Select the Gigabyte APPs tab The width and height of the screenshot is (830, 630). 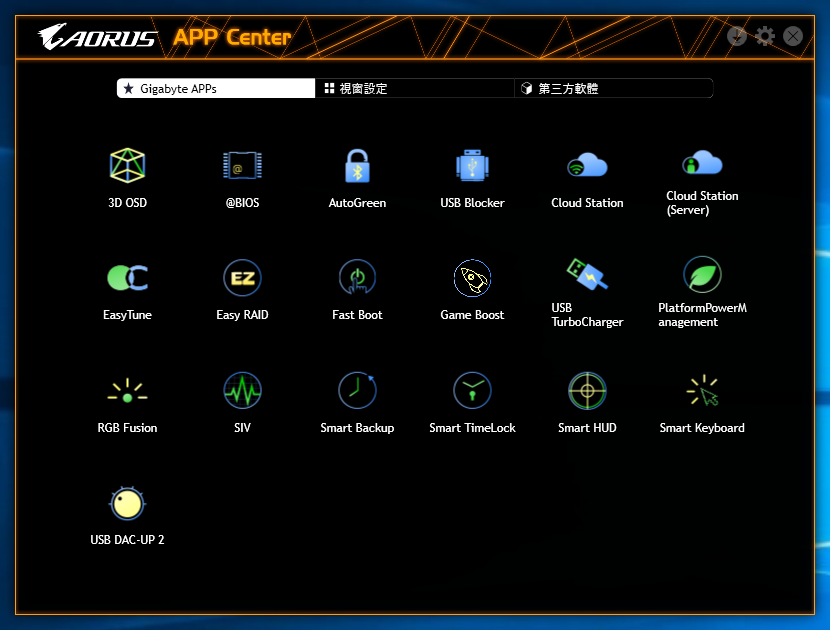tap(216, 88)
